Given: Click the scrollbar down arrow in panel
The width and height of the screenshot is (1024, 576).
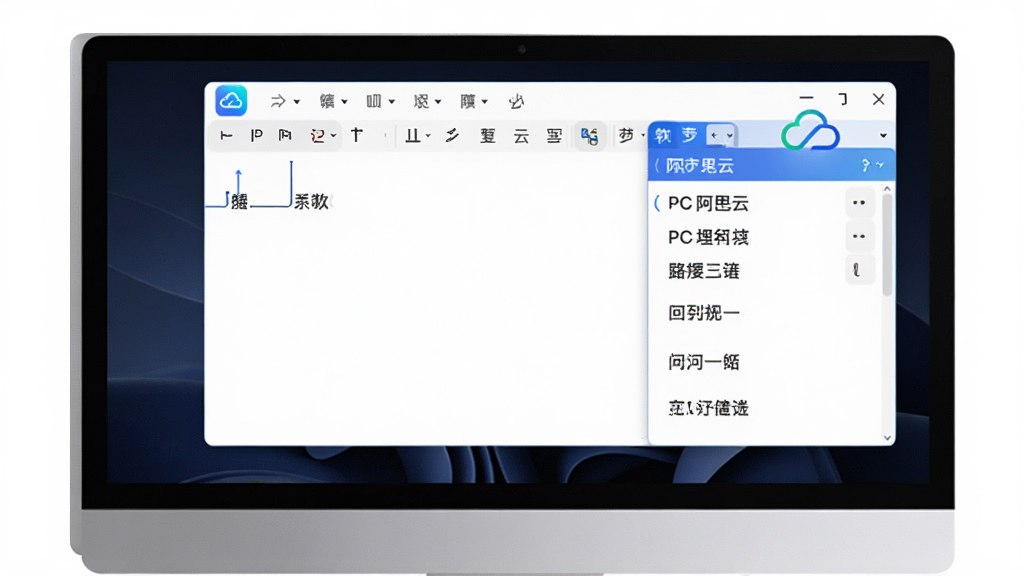Looking at the screenshot, I should [887, 438].
